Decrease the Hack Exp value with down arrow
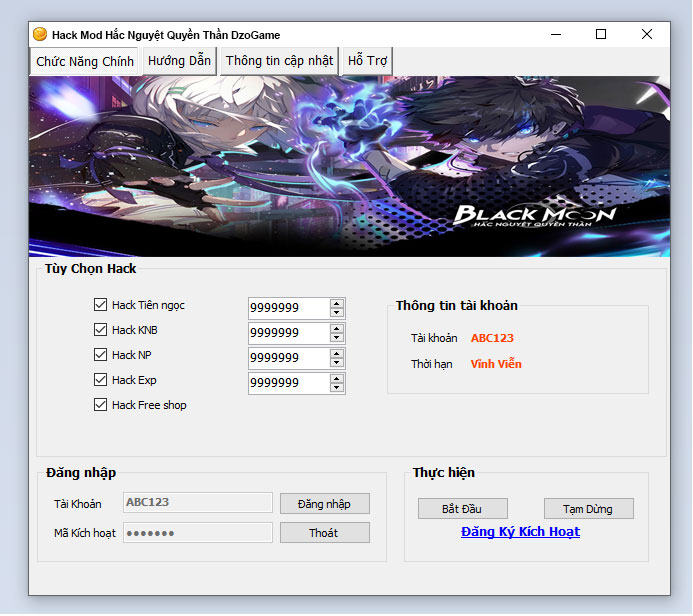 point(337,388)
